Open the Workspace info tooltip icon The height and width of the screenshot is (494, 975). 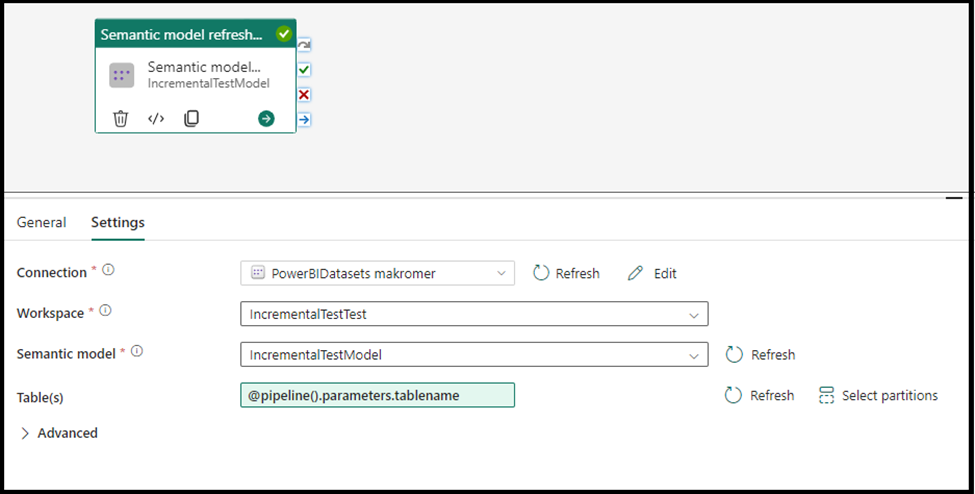coord(106,310)
